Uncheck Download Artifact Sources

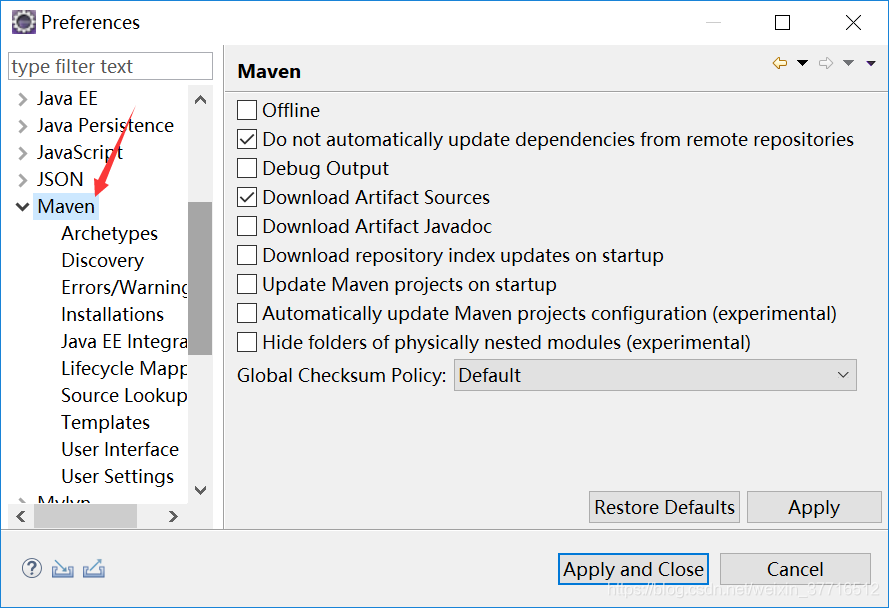tap(247, 197)
